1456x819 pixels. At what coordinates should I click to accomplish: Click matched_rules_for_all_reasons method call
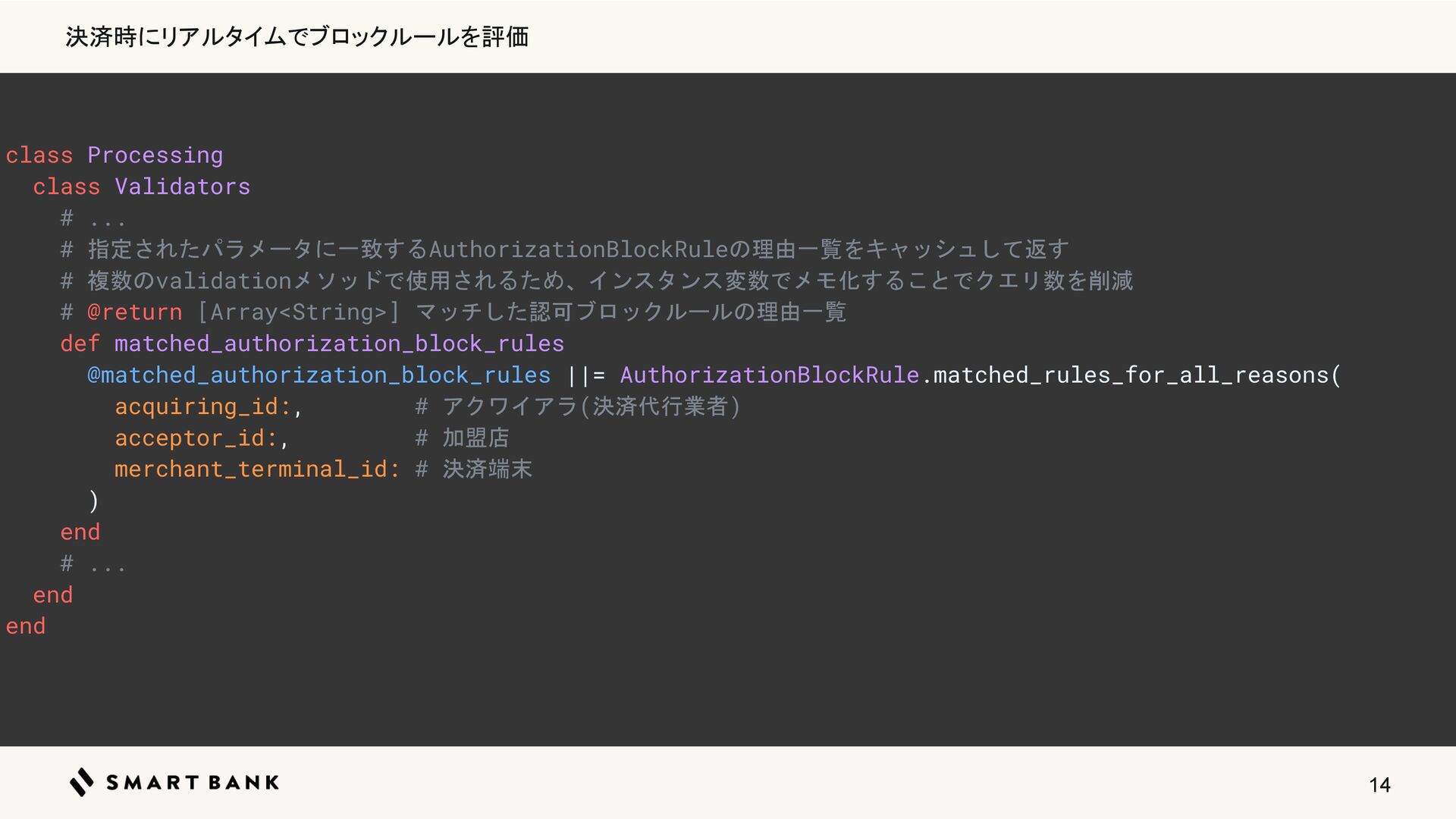coord(1130,375)
